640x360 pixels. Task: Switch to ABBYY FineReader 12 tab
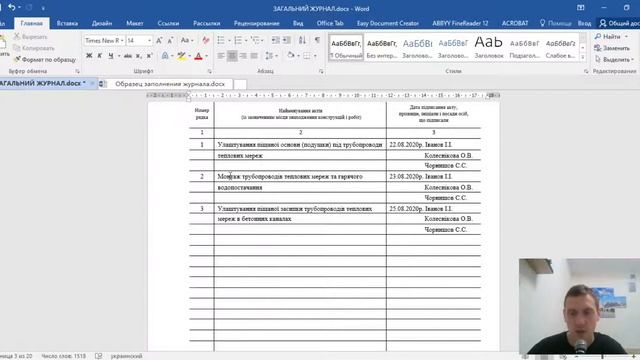tap(460, 23)
